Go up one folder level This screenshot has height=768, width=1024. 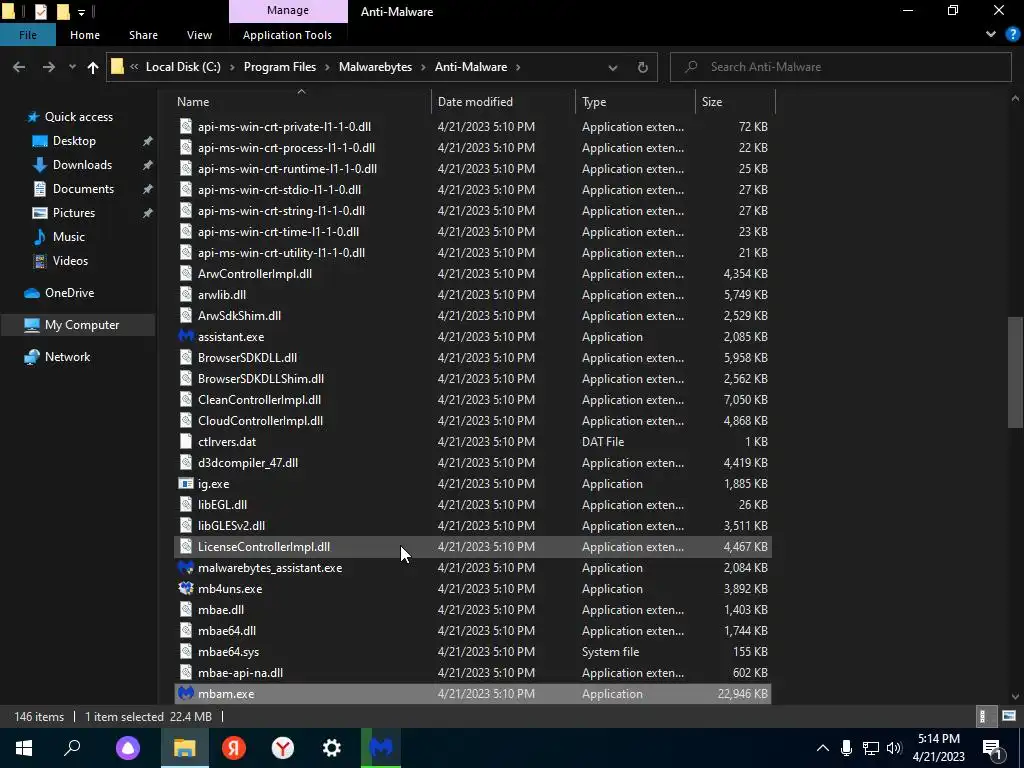click(93, 67)
